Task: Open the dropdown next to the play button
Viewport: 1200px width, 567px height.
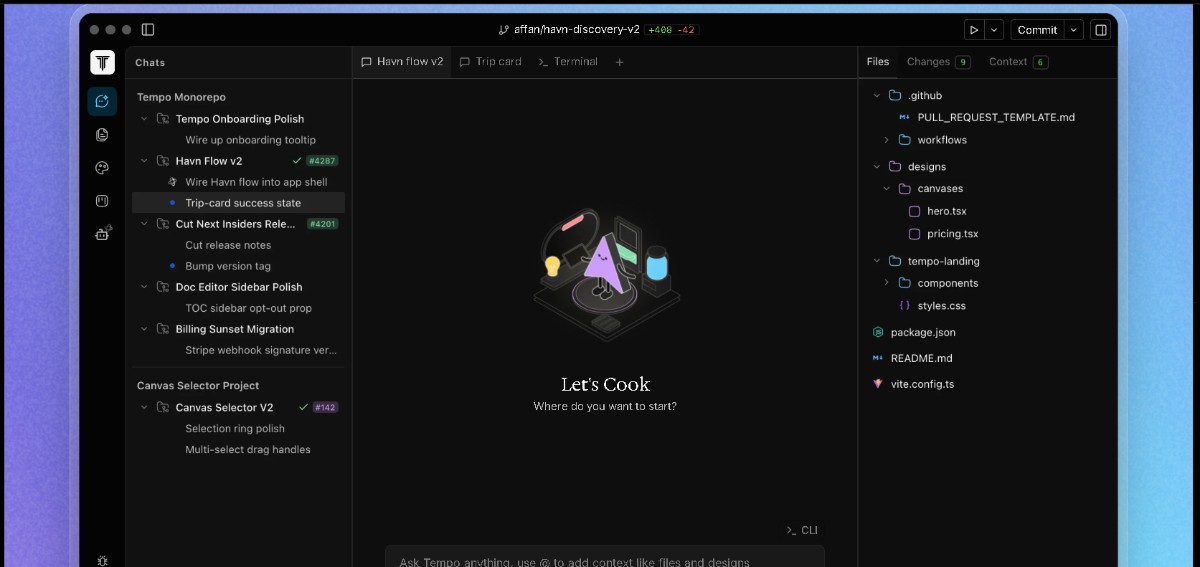Action: 994,30
